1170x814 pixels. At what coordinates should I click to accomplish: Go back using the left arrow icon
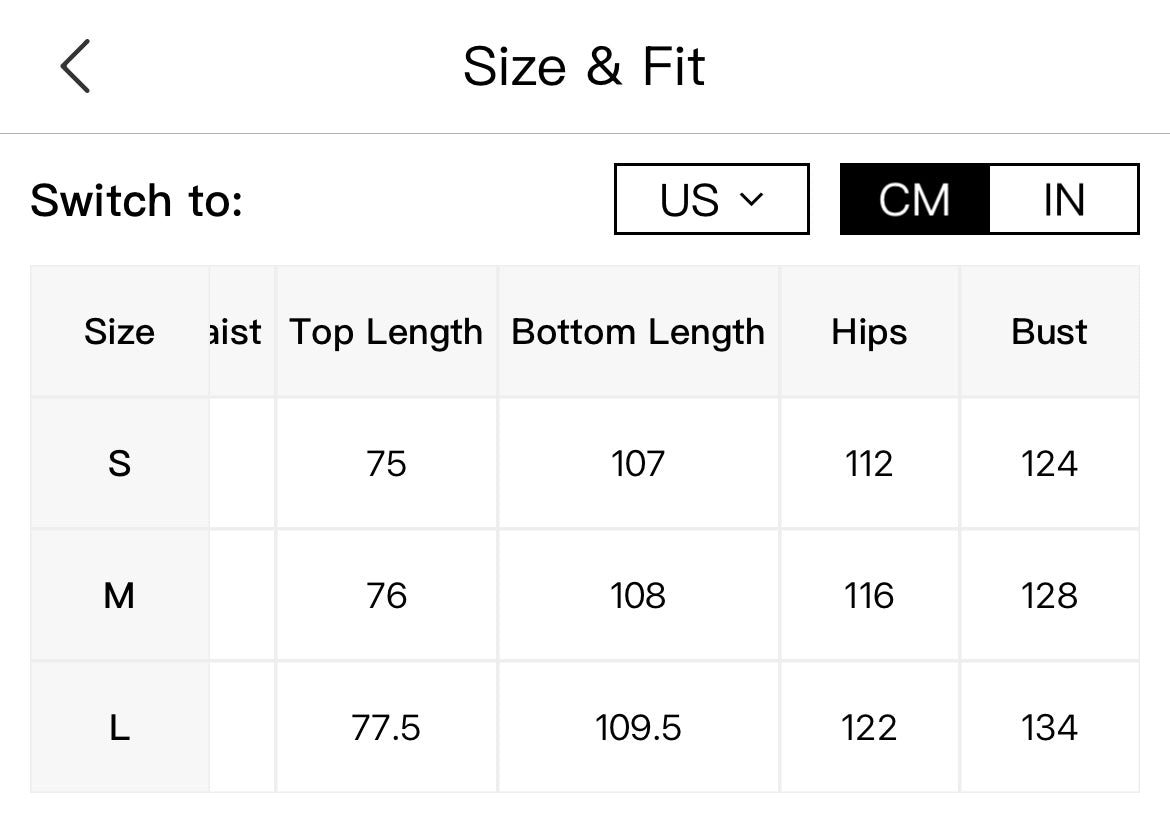point(75,66)
